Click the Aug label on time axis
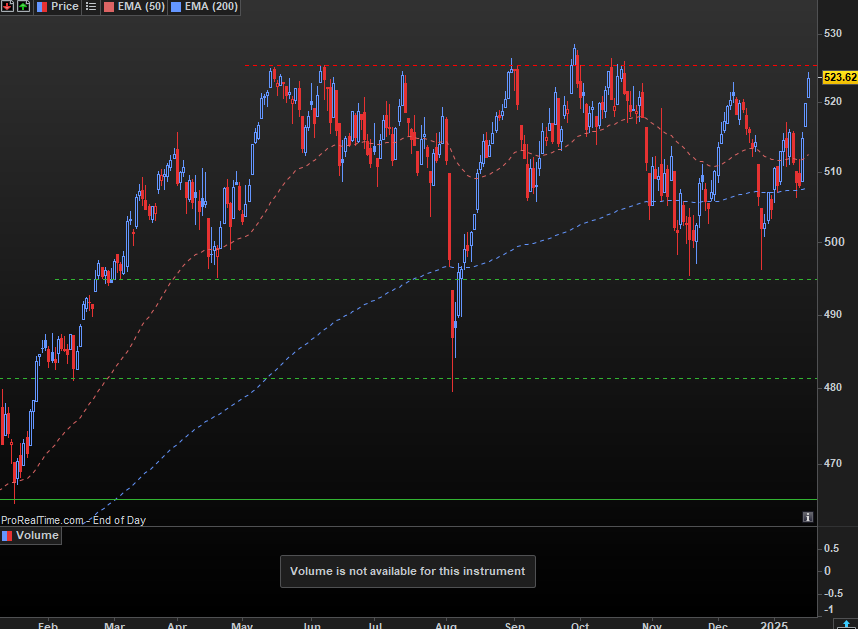Viewport: 858px width, 629px height. 446,625
